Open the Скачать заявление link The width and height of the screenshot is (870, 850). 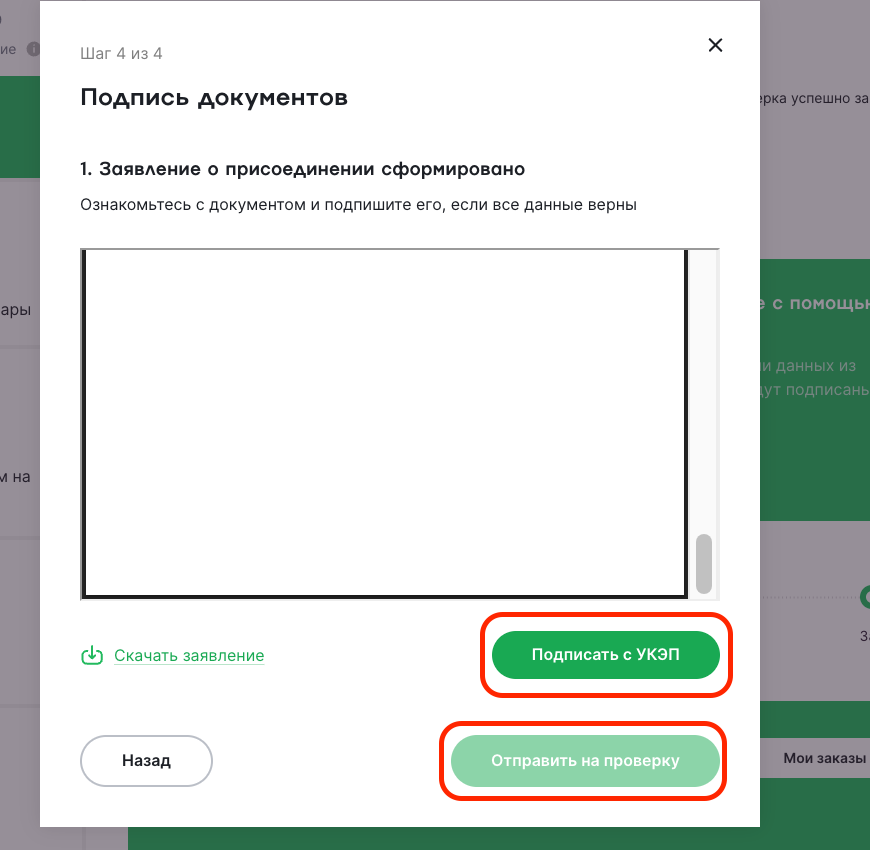[189, 655]
